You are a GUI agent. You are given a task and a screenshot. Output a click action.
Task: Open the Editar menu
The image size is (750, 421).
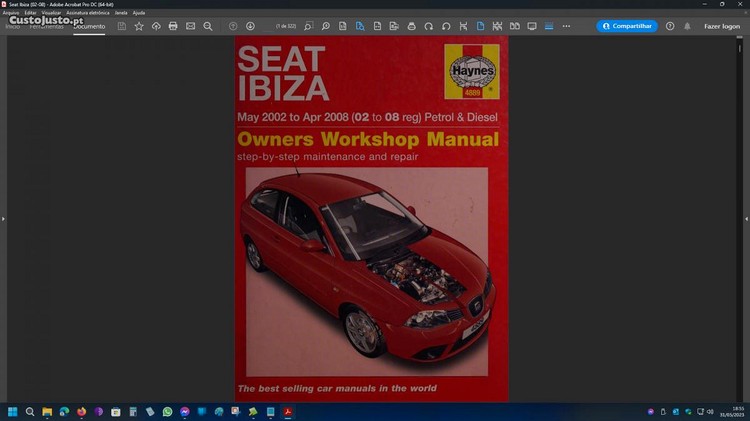31,13
